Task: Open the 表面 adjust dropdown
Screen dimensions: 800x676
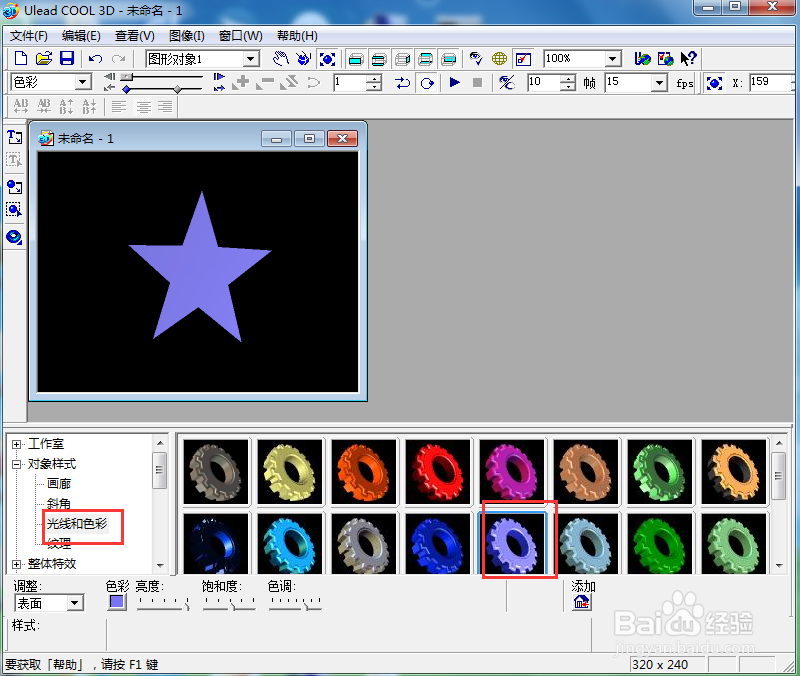Action: tap(74, 603)
